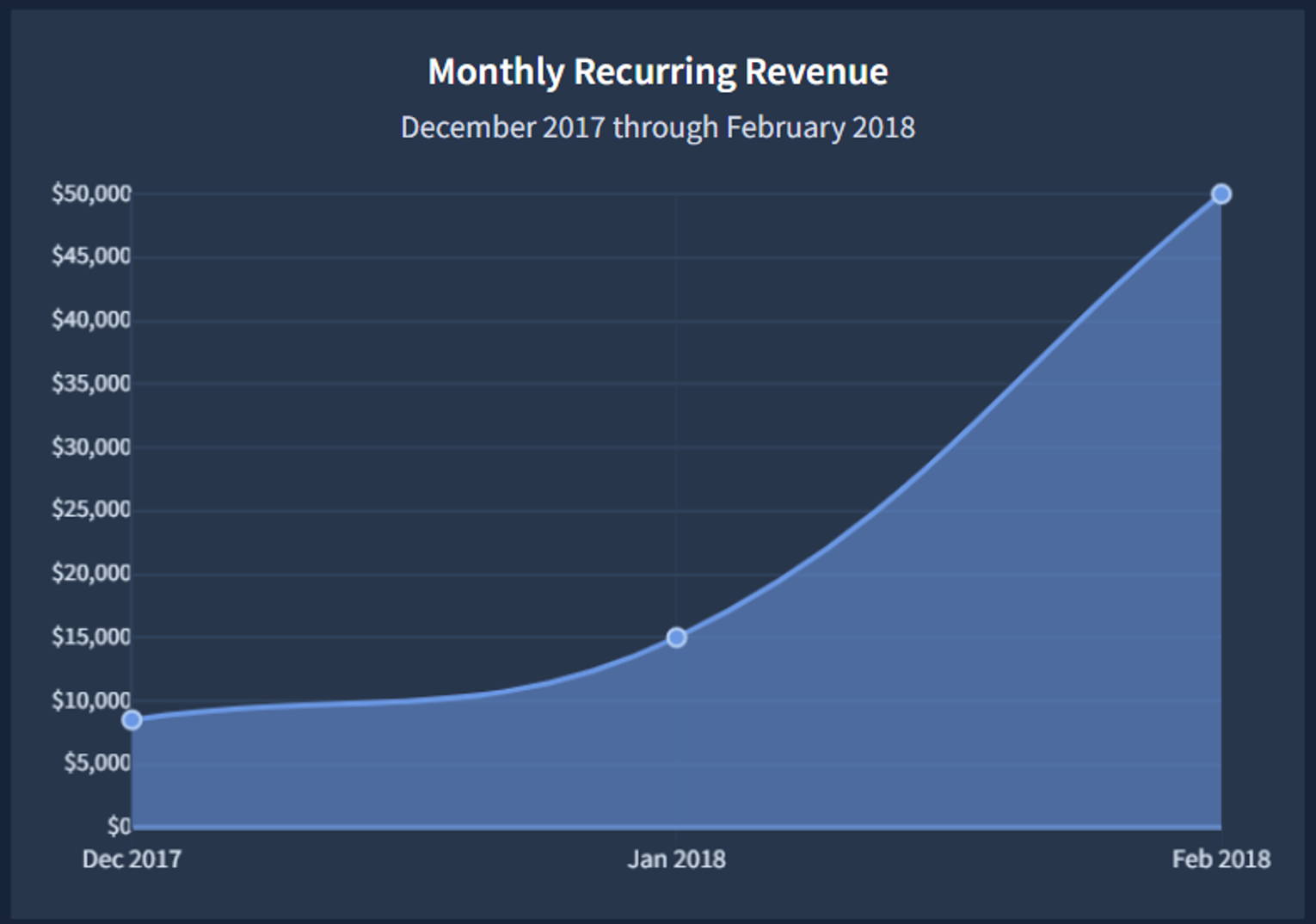
Task: Click the $15,000 y-axis label
Action: tap(91, 637)
